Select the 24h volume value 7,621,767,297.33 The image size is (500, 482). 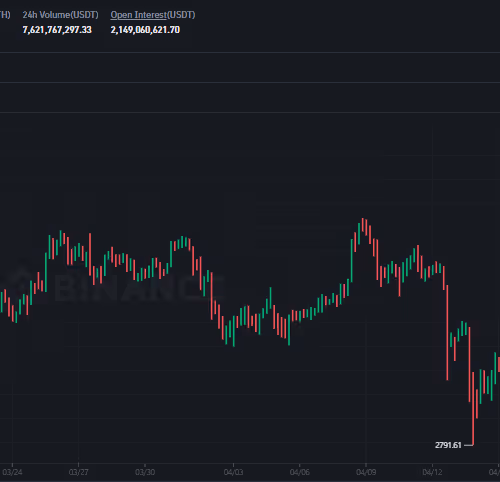[x=57, y=30]
